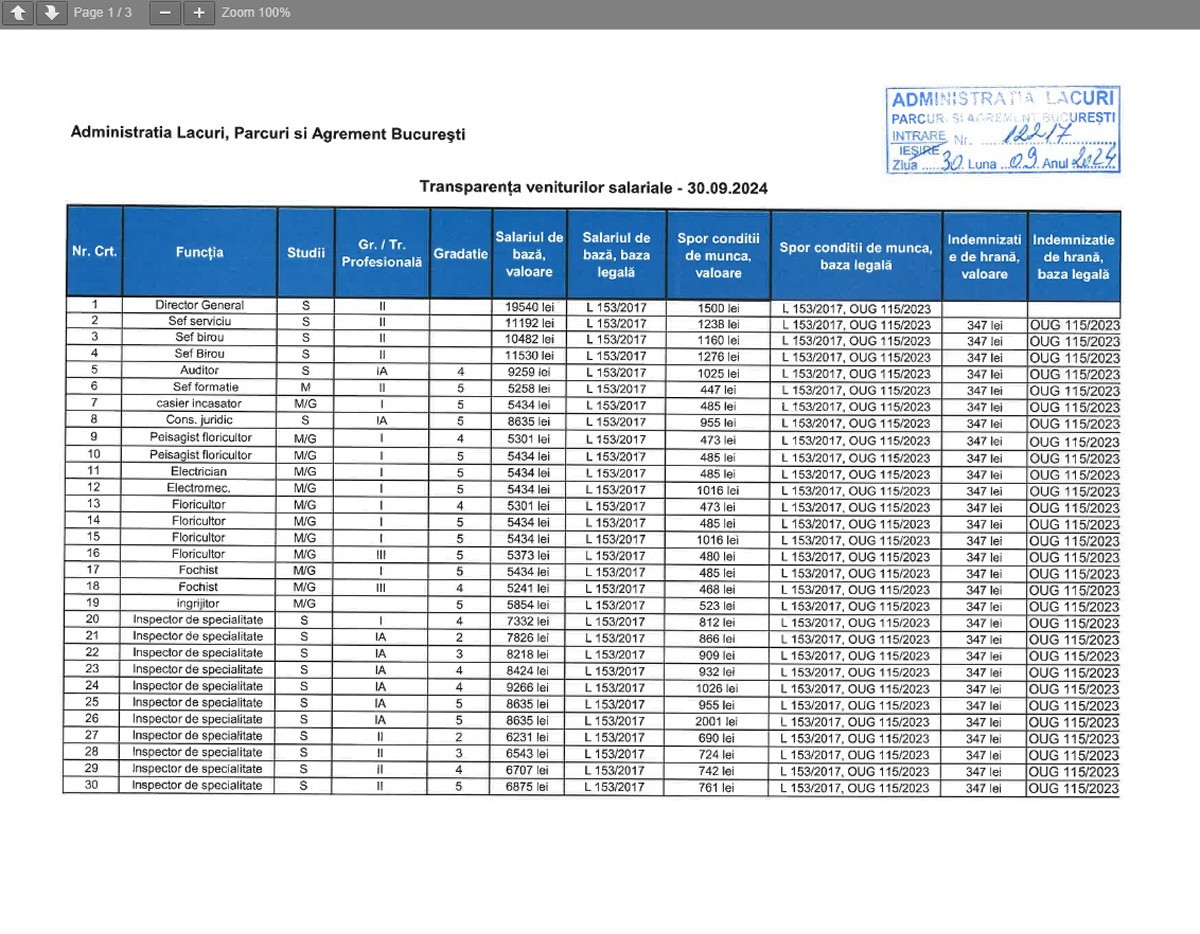Select the 'Auditor' cell
The image size is (1200, 934).
coord(200,371)
